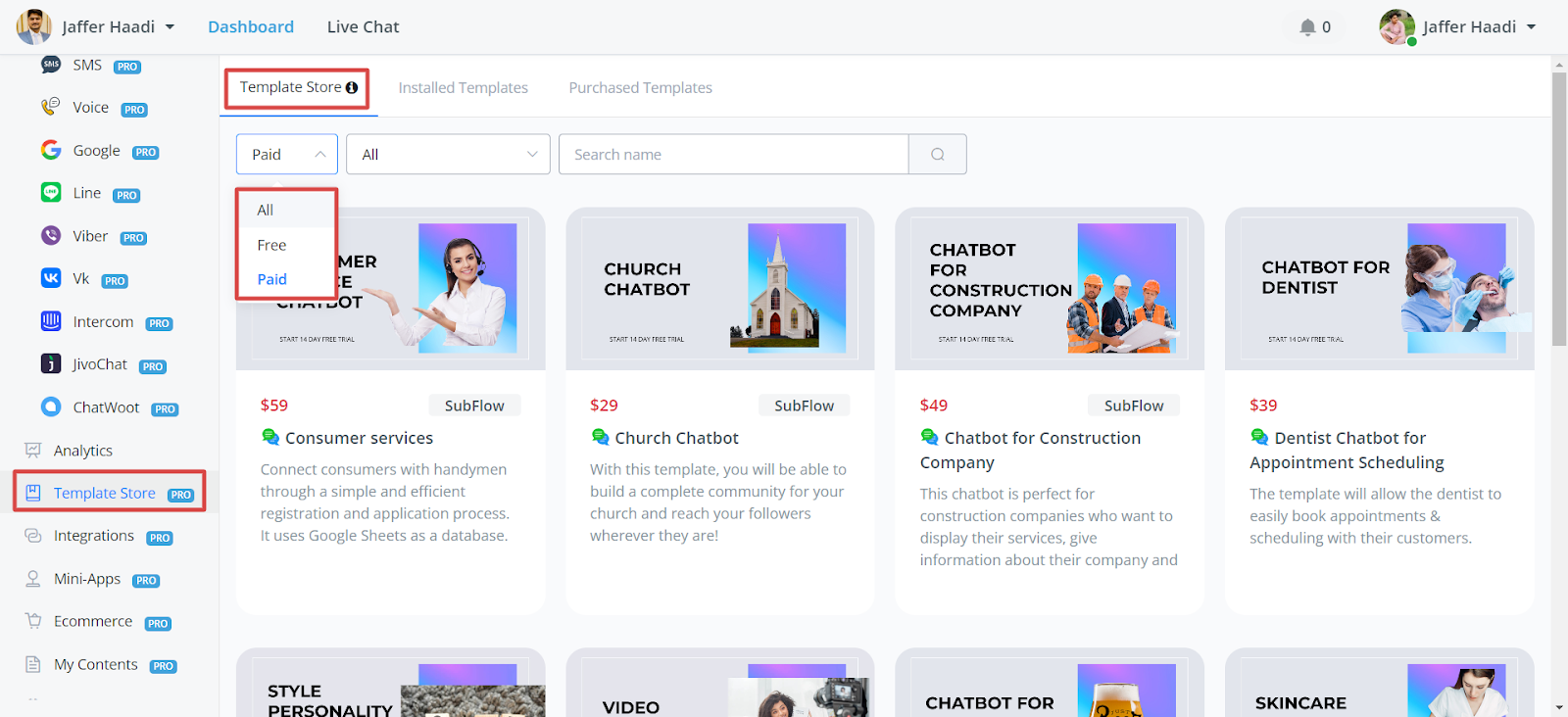Click the SubFlow tag on the $59 card
This screenshot has height=717, width=1568.
474,406
